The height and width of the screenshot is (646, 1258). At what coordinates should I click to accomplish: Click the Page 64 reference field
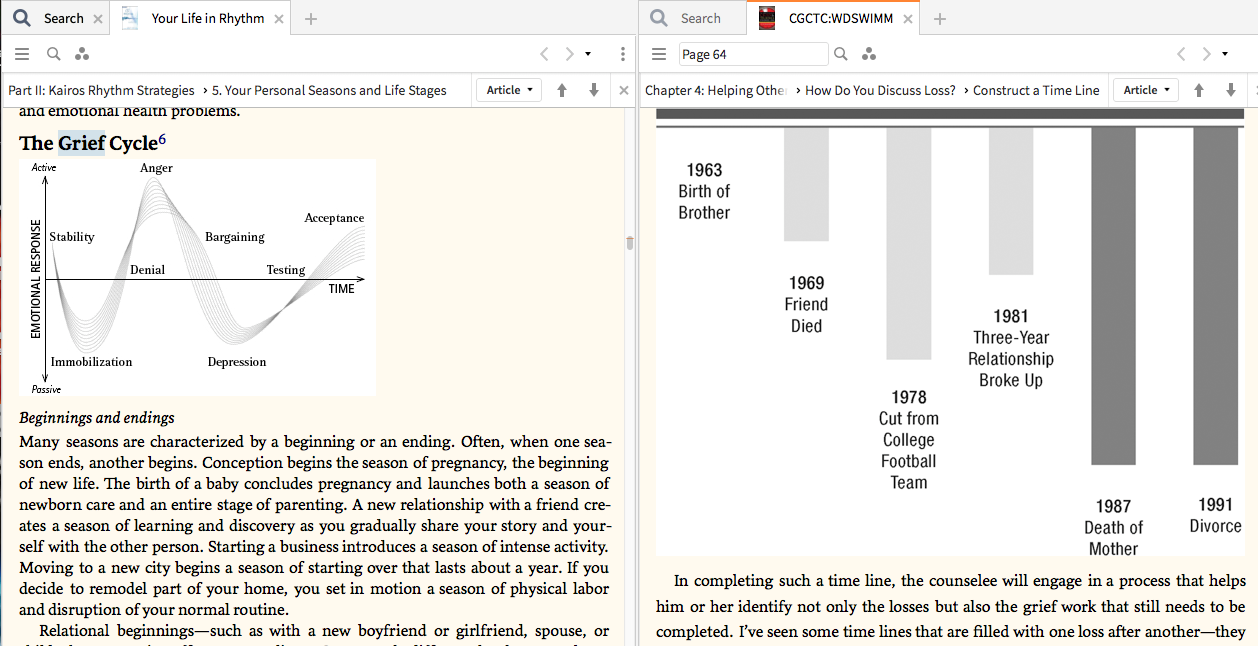tap(753, 54)
